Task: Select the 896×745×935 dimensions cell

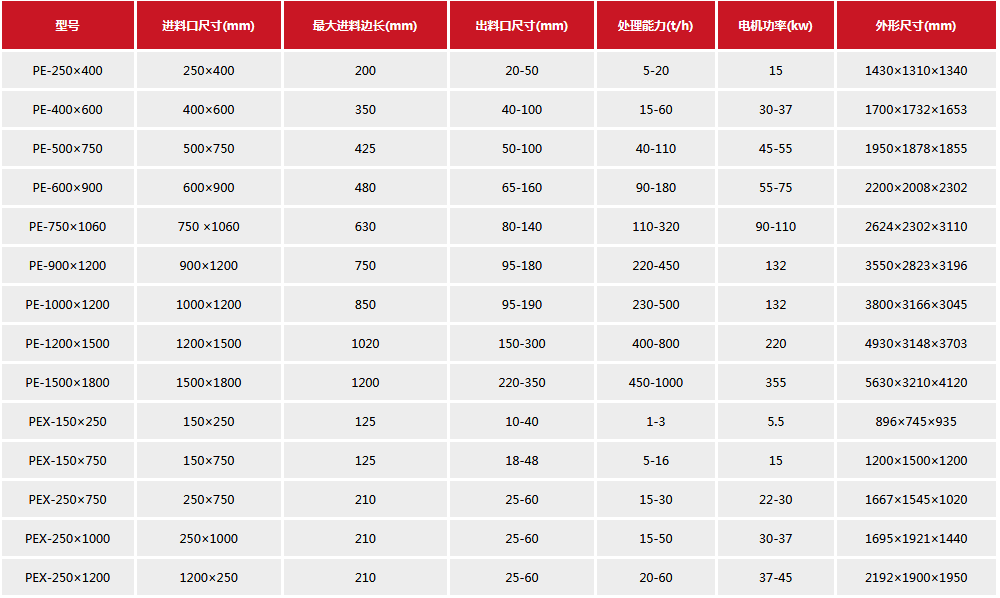Action: click(915, 422)
